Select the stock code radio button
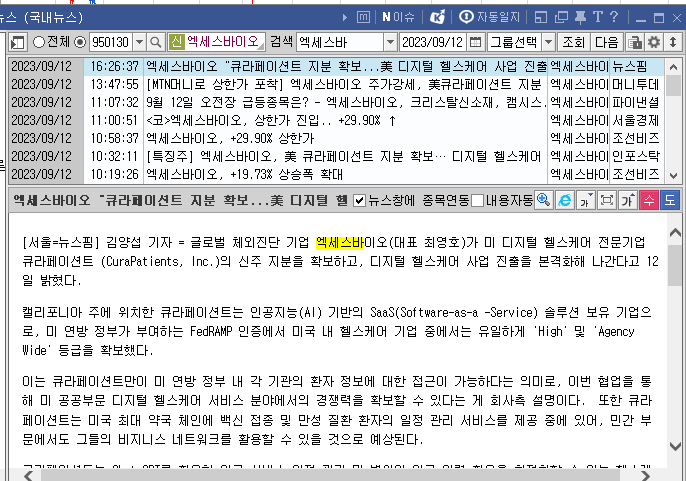The width and height of the screenshot is (686, 481). (x=80, y=42)
